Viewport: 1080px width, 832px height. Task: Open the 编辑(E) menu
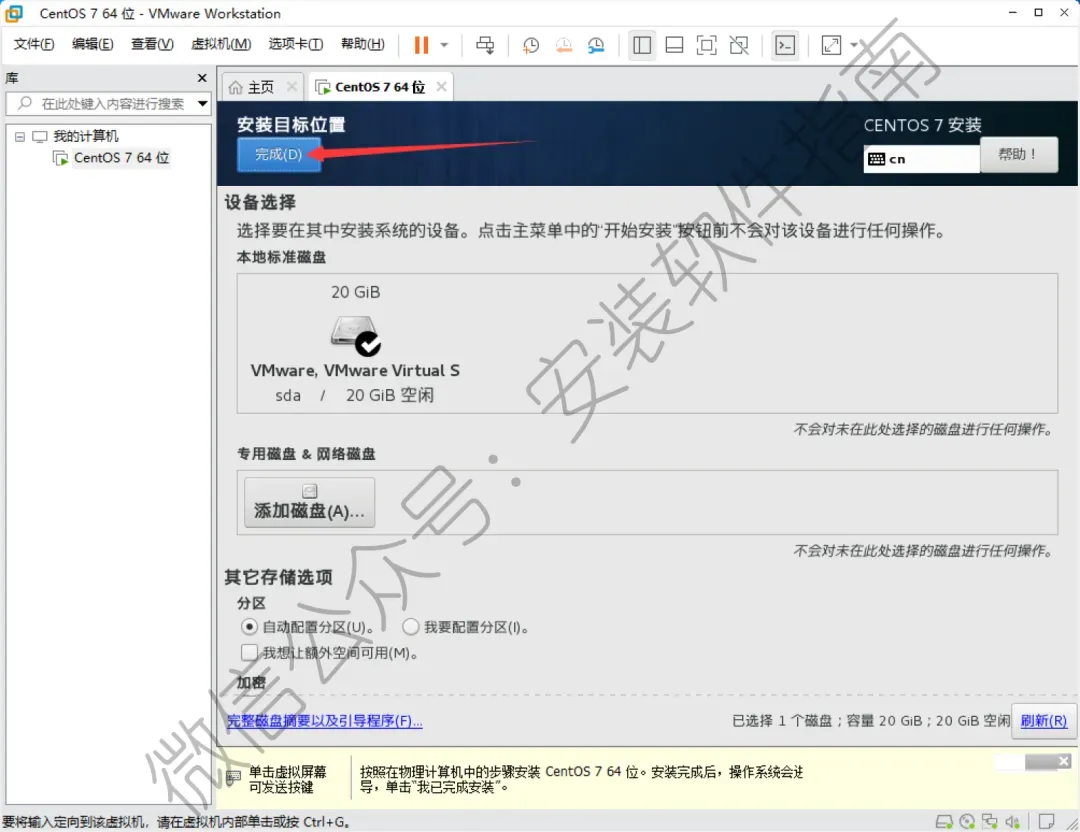tap(92, 44)
